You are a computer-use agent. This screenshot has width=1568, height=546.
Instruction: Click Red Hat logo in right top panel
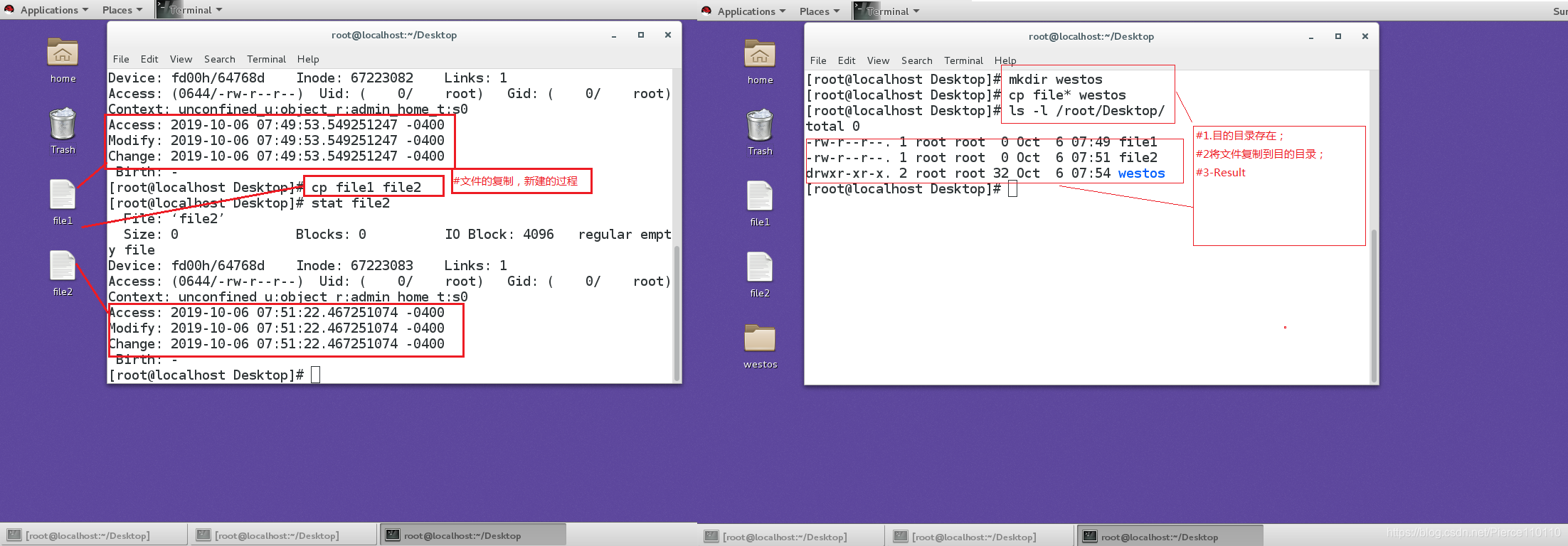click(x=706, y=11)
